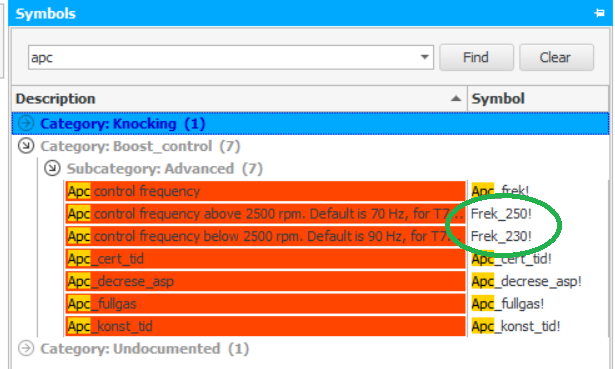
Task: Pin the Symbols panel
Action: [599, 13]
